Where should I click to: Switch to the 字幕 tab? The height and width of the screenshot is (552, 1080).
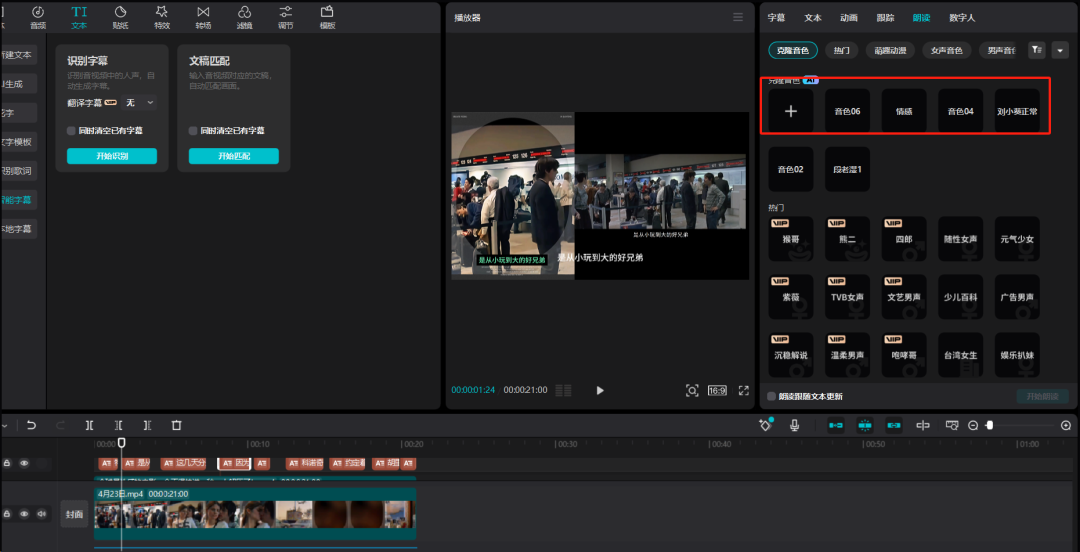[776, 18]
